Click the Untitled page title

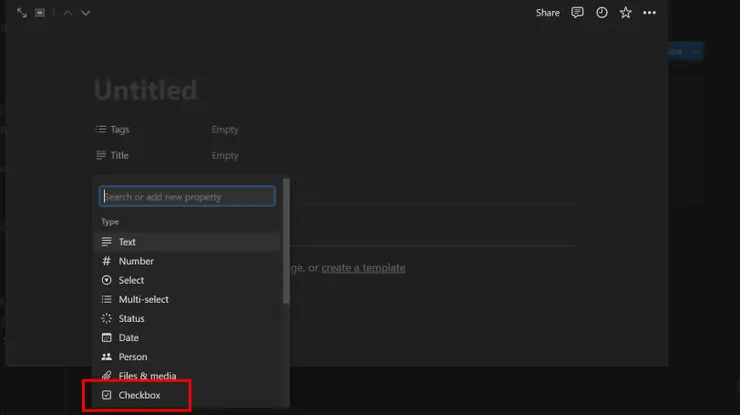click(145, 90)
